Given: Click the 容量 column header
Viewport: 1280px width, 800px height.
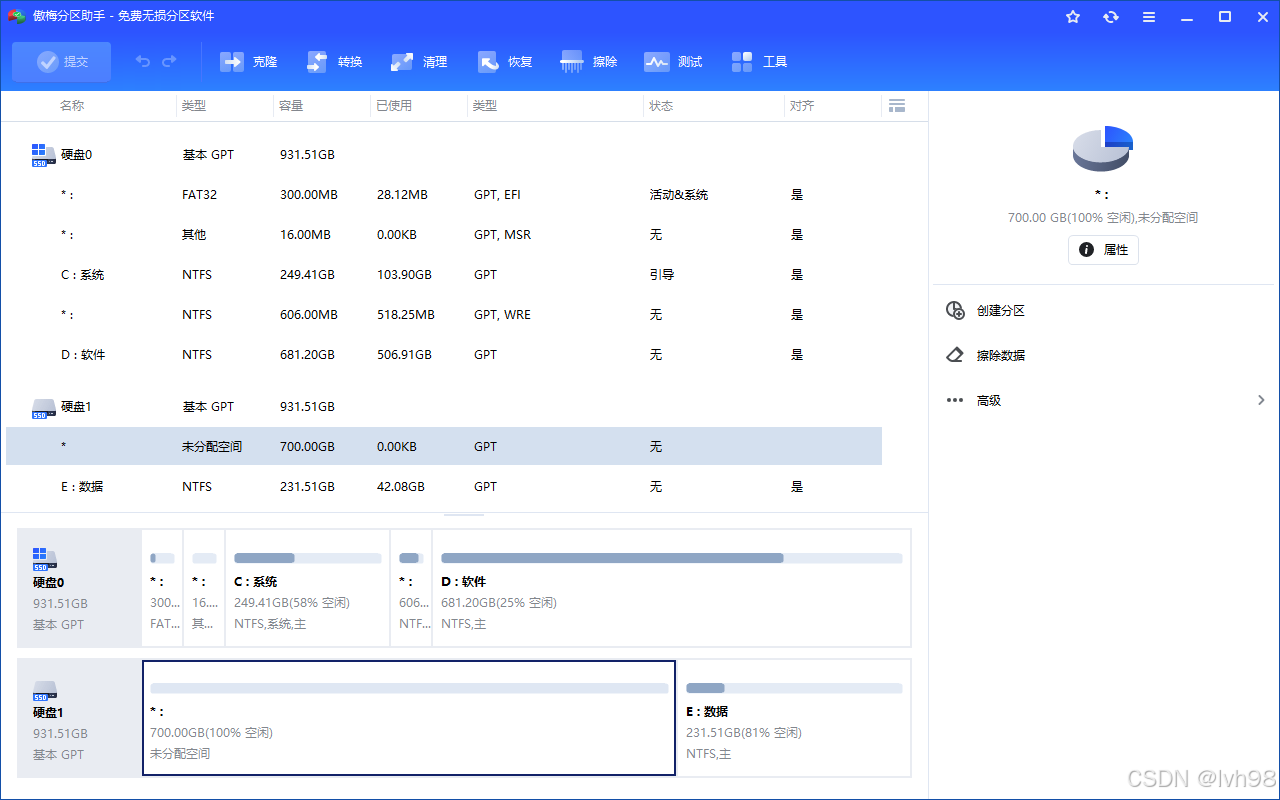Looking at the screenshot, I should pyautogui.click(x=291, y=105).
